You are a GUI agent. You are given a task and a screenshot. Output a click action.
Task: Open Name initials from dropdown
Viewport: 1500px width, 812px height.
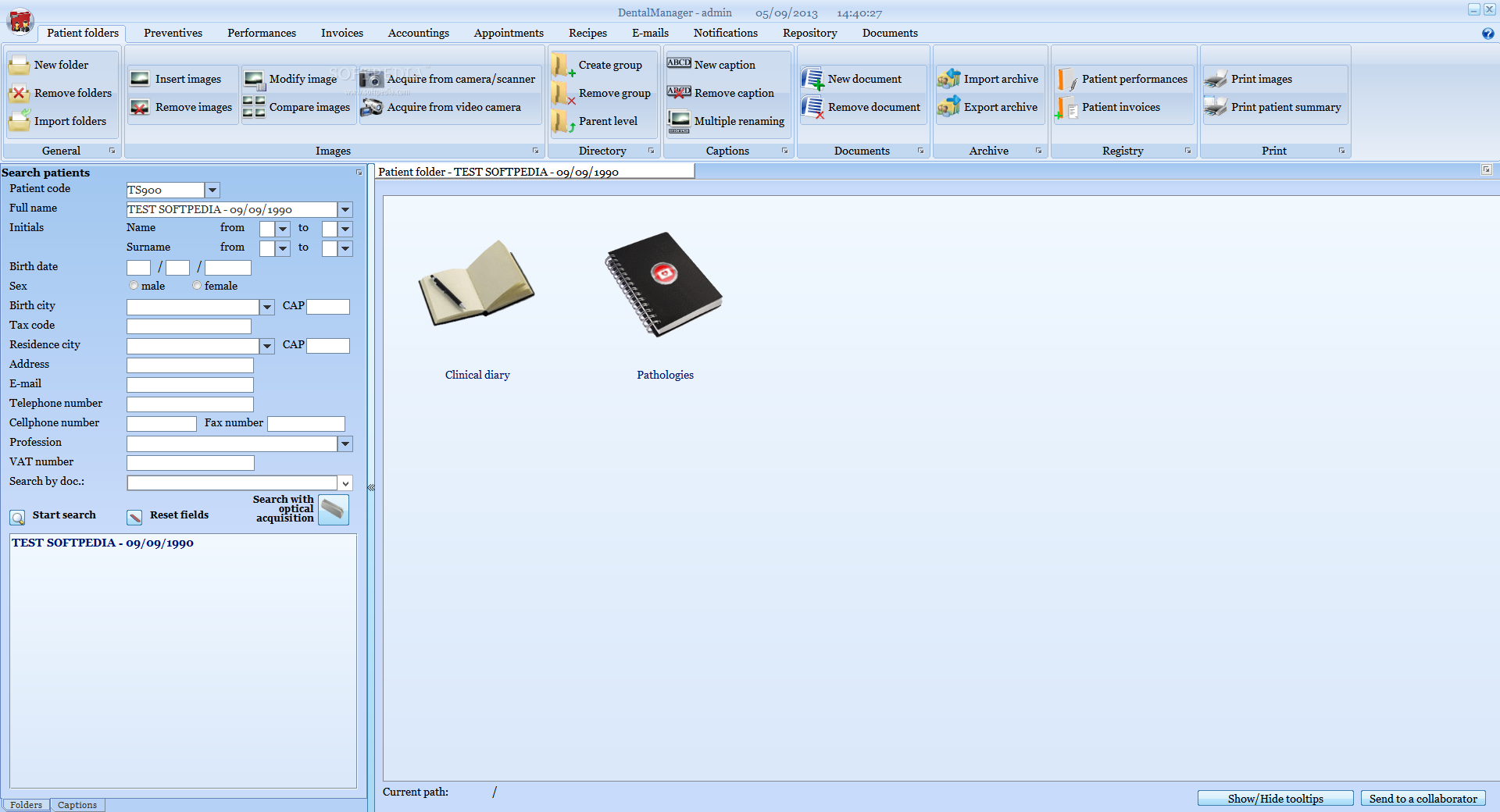(x=283, y=229)
